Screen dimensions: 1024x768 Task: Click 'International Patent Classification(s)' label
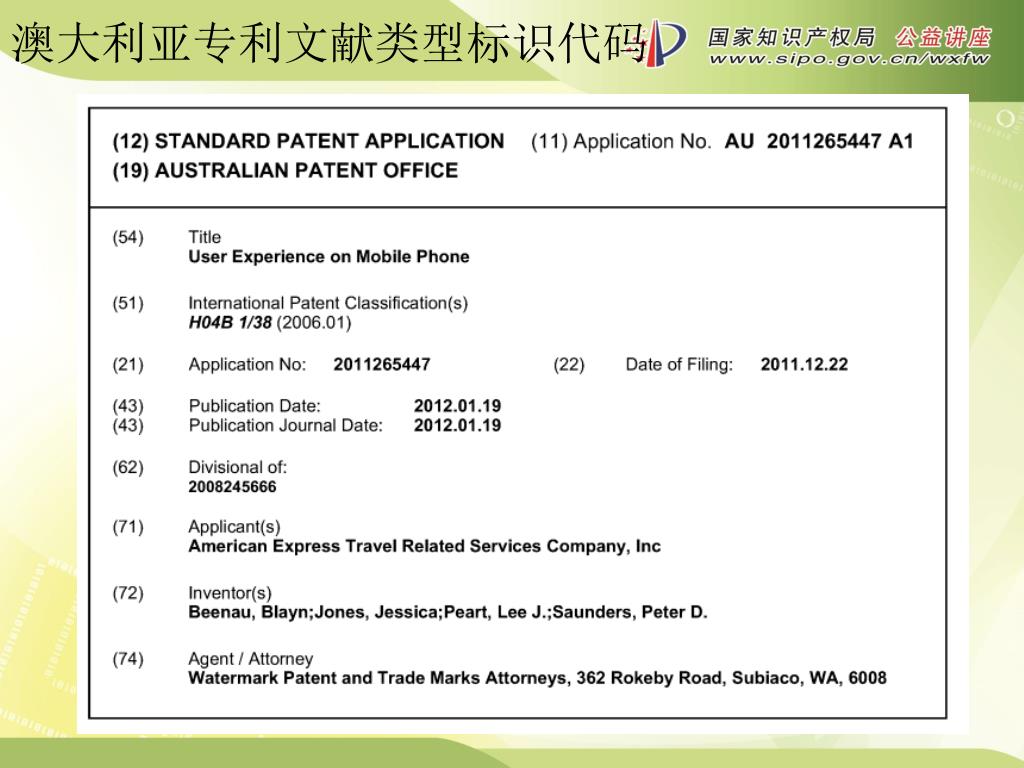[328, 303]
